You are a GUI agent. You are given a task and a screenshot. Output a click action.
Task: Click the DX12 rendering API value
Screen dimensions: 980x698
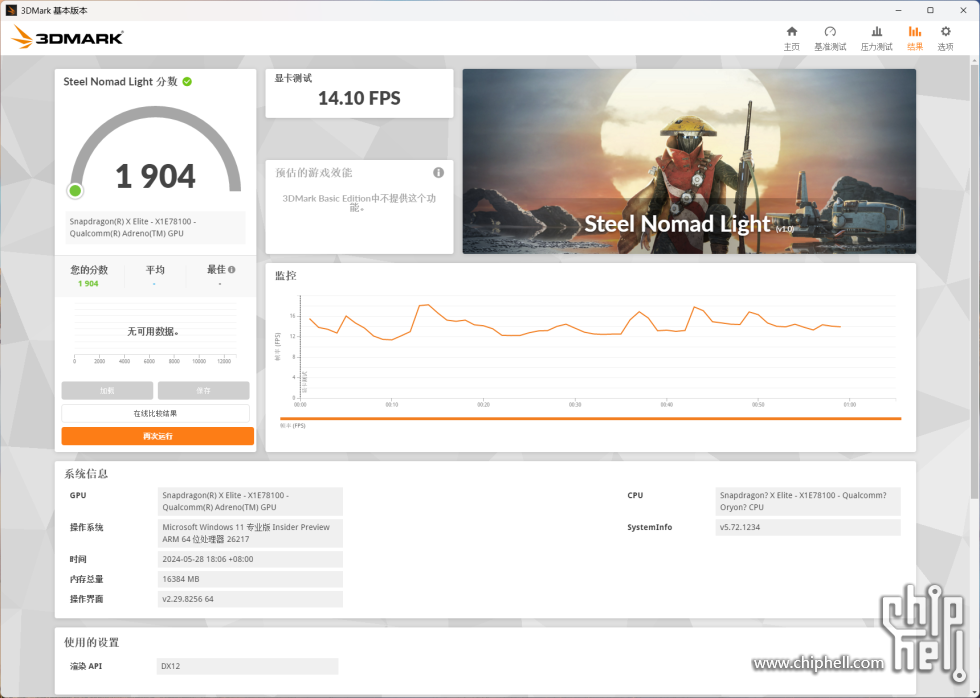(248, 666)
